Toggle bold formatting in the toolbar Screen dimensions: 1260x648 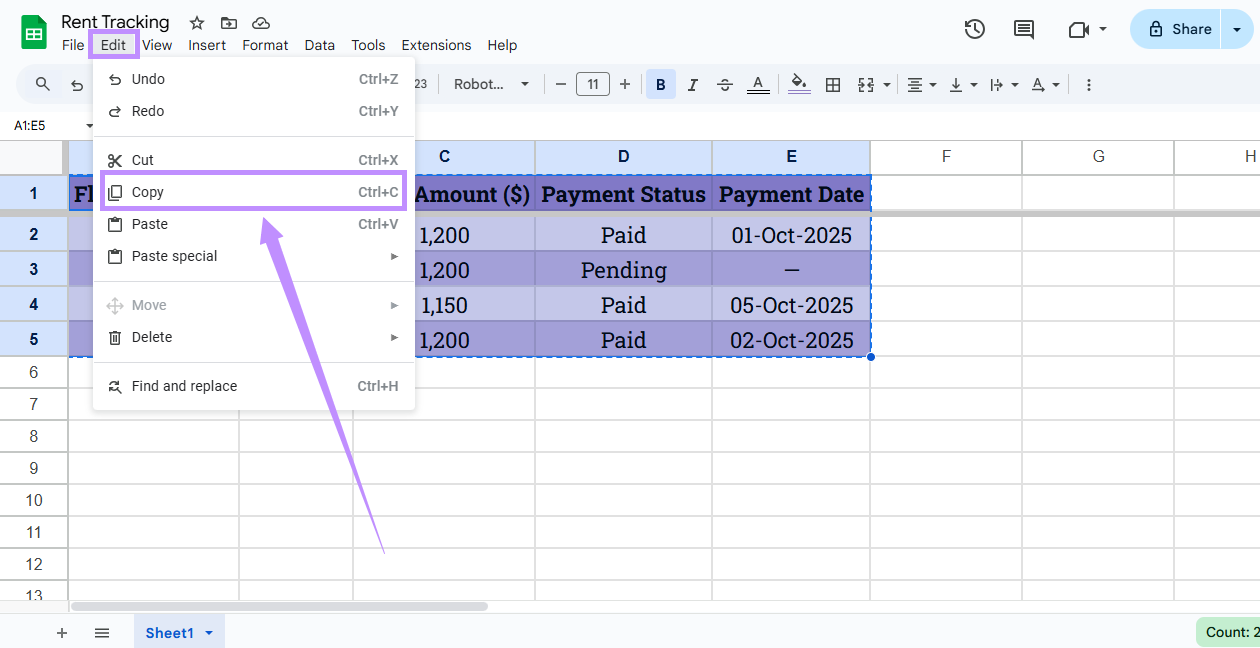pyautogui.click(x=661, y=84)
